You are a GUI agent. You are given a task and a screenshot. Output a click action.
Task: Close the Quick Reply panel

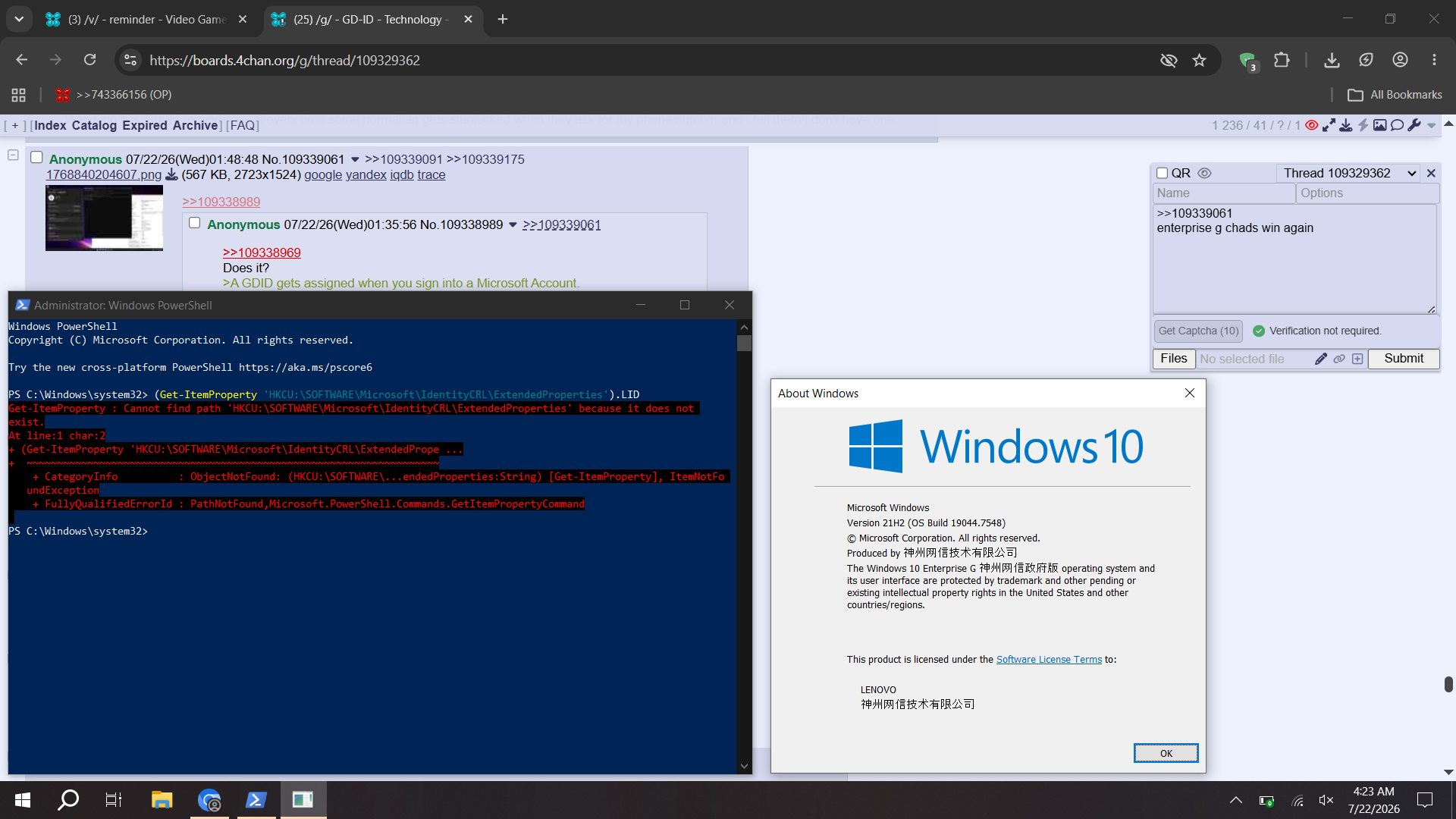point(1431,173)
